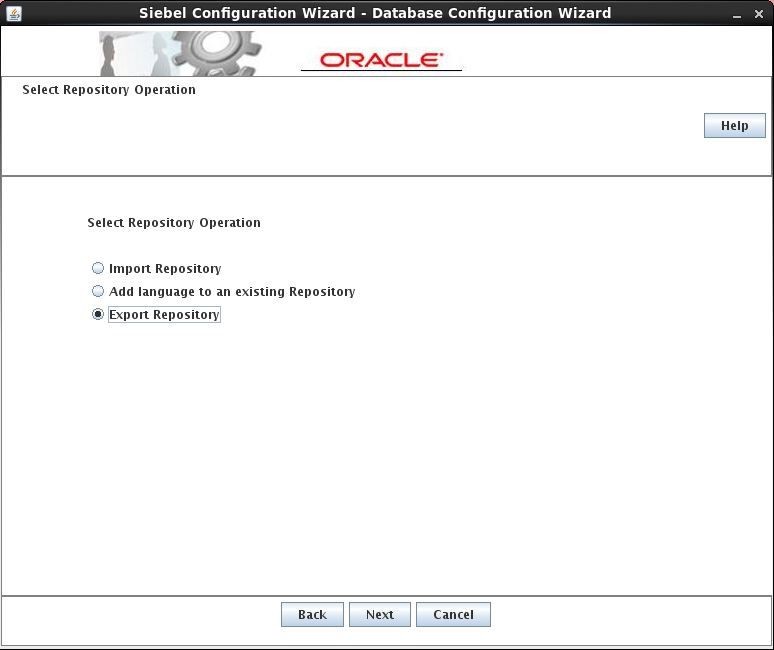Image resolution: width=774 pixels, height=650 pixels.
Task: Click the 'Select Repository Operation' header title
Action: pos(109,90)
